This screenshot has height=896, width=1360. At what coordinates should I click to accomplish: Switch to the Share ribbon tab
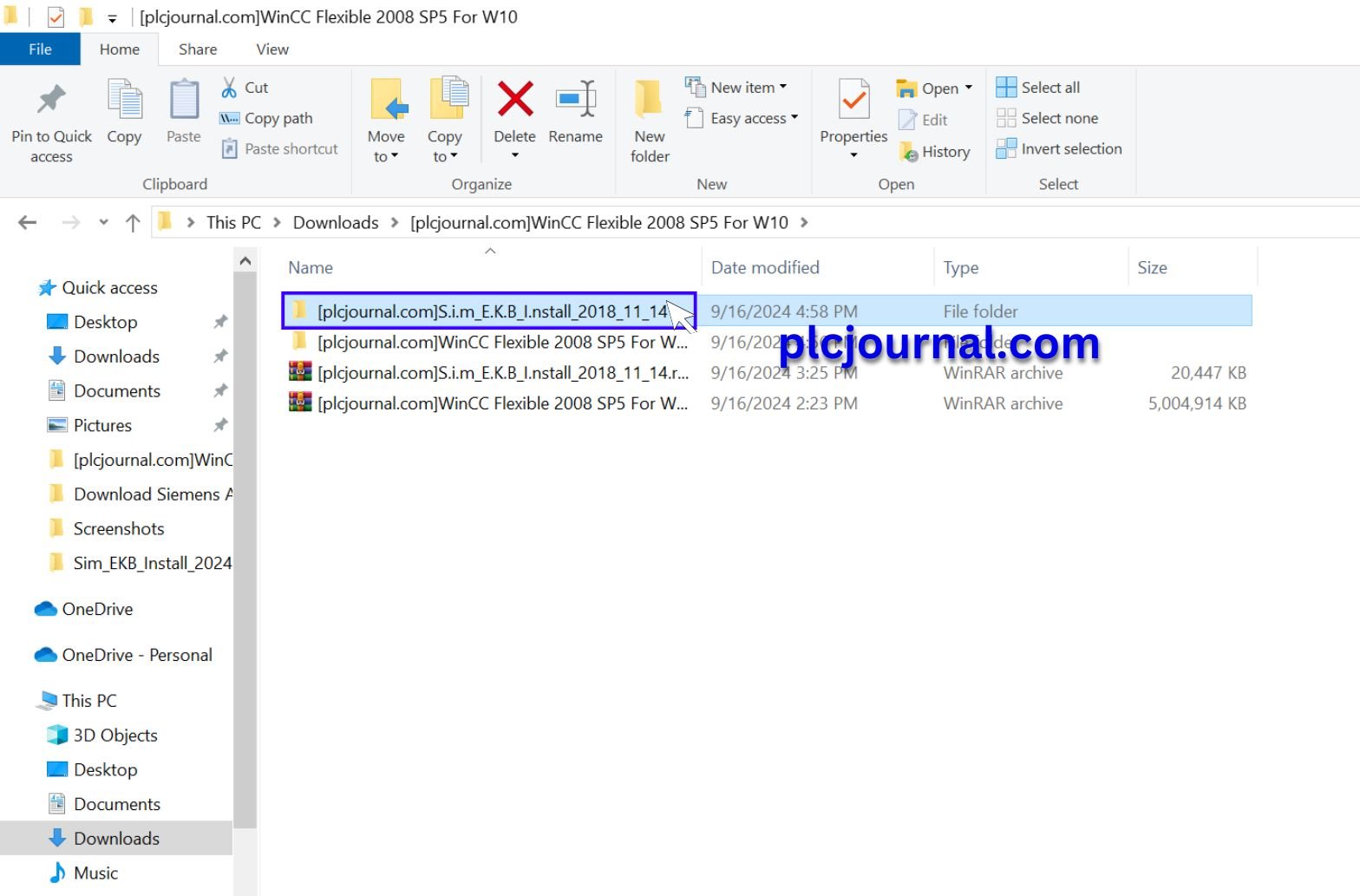pos(198,49)
